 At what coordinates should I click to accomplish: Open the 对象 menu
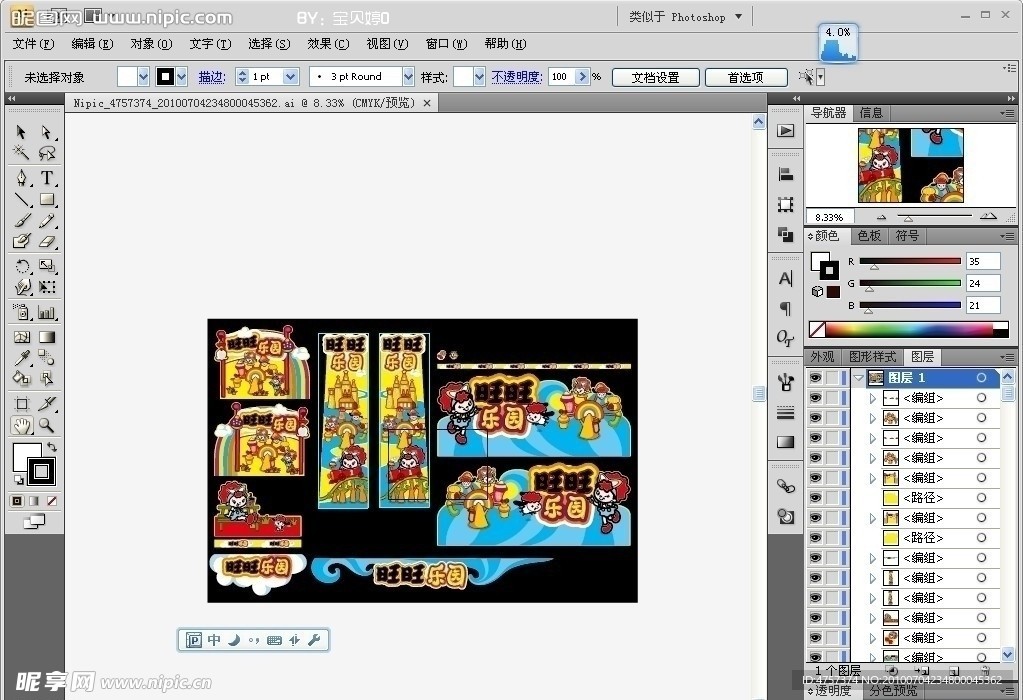coord(151,44)
